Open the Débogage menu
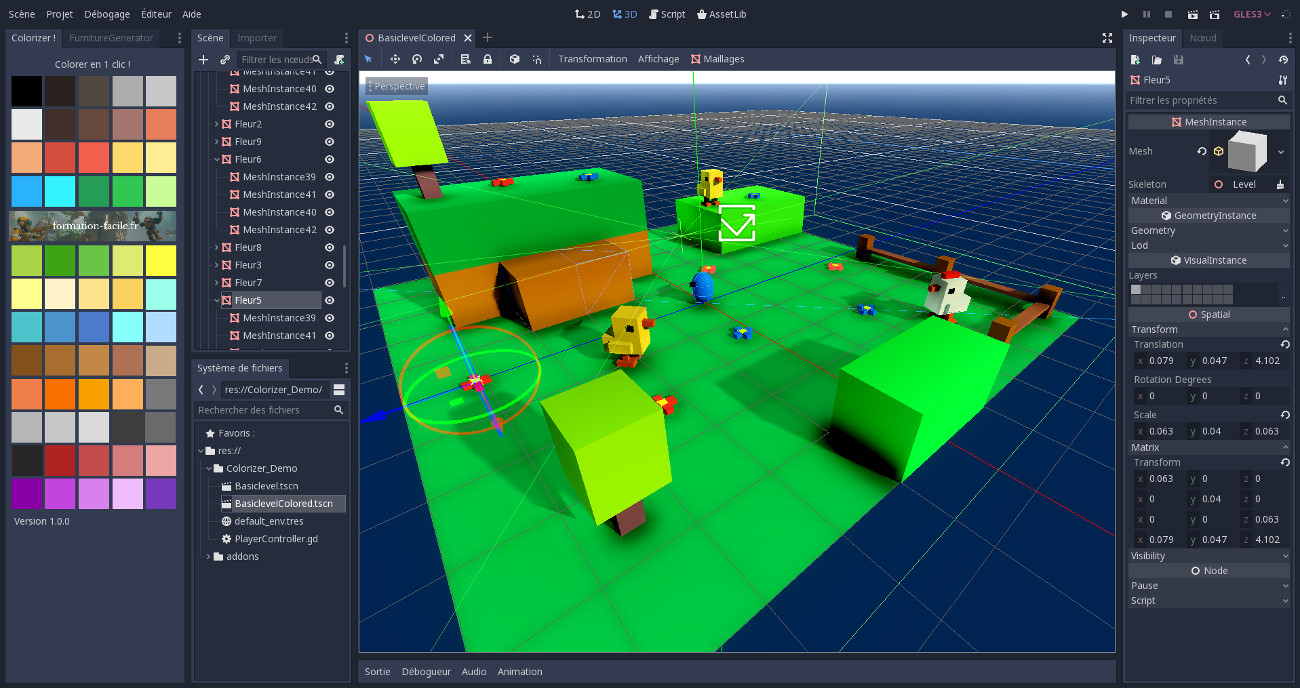 click(106, 14)
